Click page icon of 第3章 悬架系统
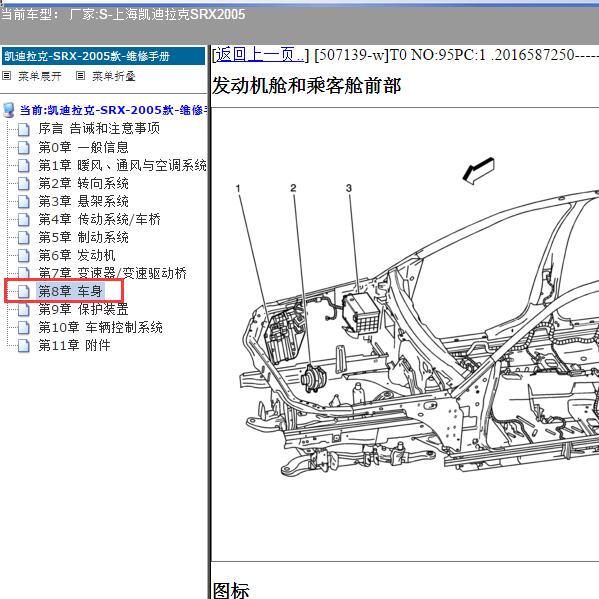Viewport: 599px width, 599px height. point(24,201)
